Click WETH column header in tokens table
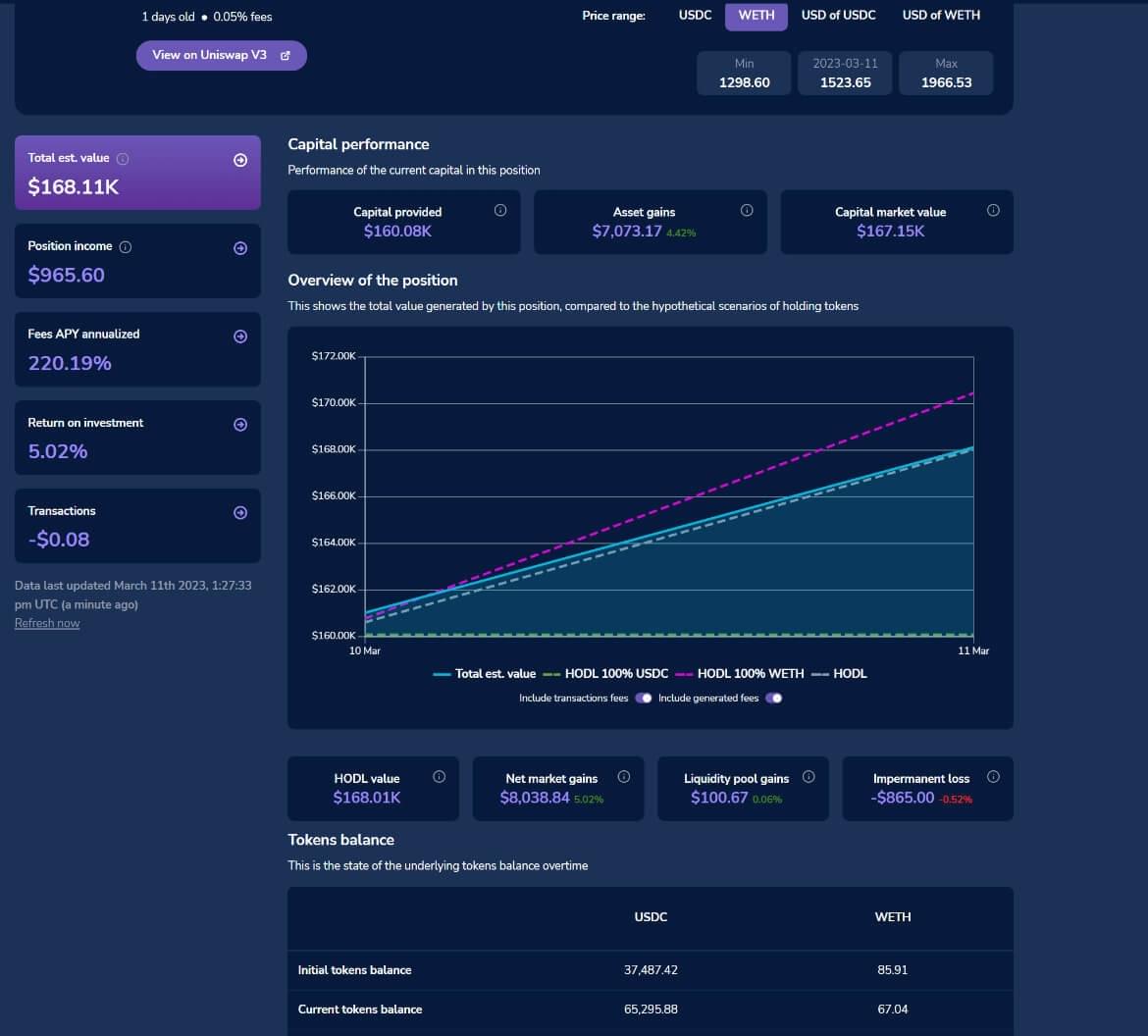 tap(893, 917)
